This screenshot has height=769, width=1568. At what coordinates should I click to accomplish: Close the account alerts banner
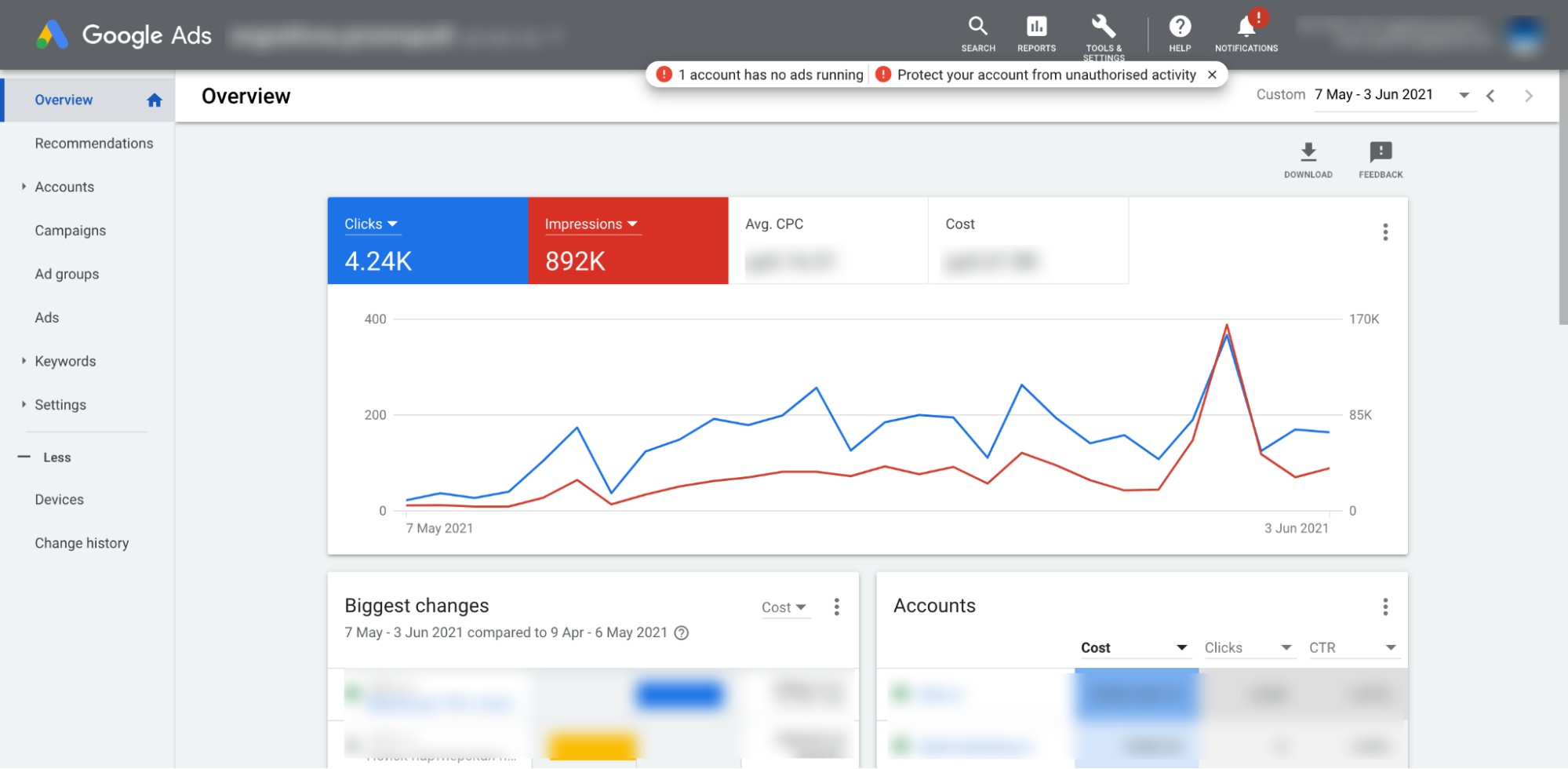(x=1212, y=75)
